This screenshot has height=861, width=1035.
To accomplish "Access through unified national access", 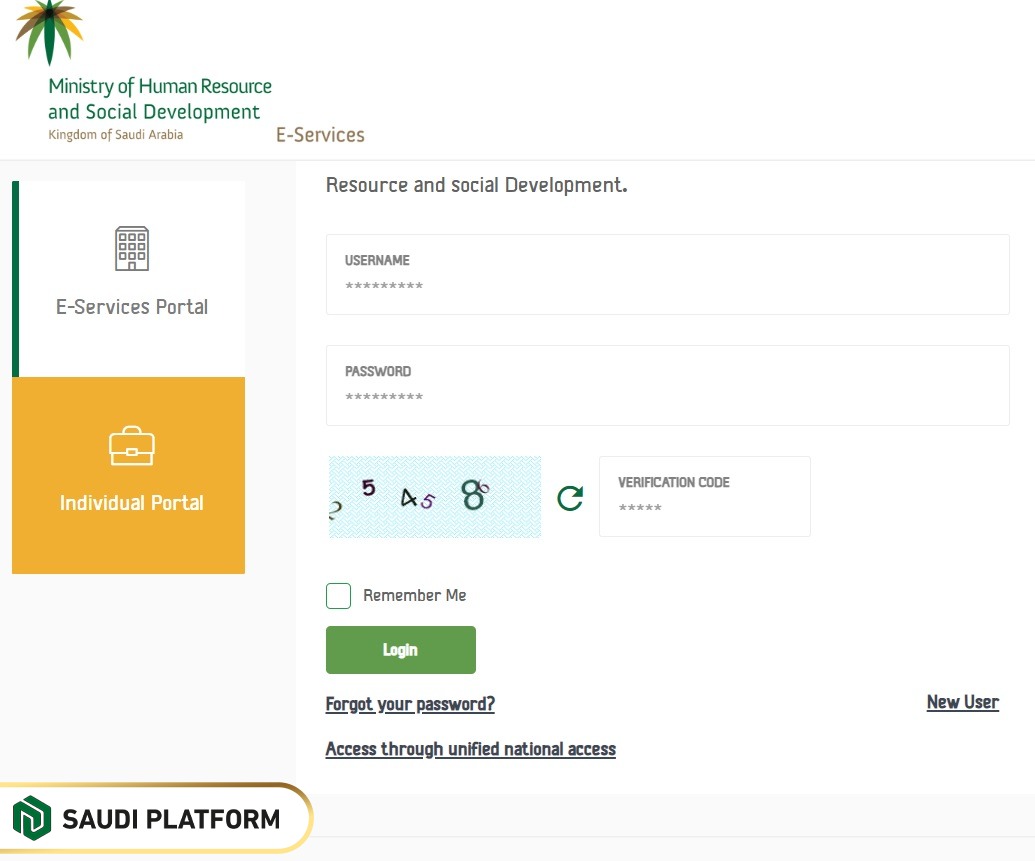I will pos(470,748).
